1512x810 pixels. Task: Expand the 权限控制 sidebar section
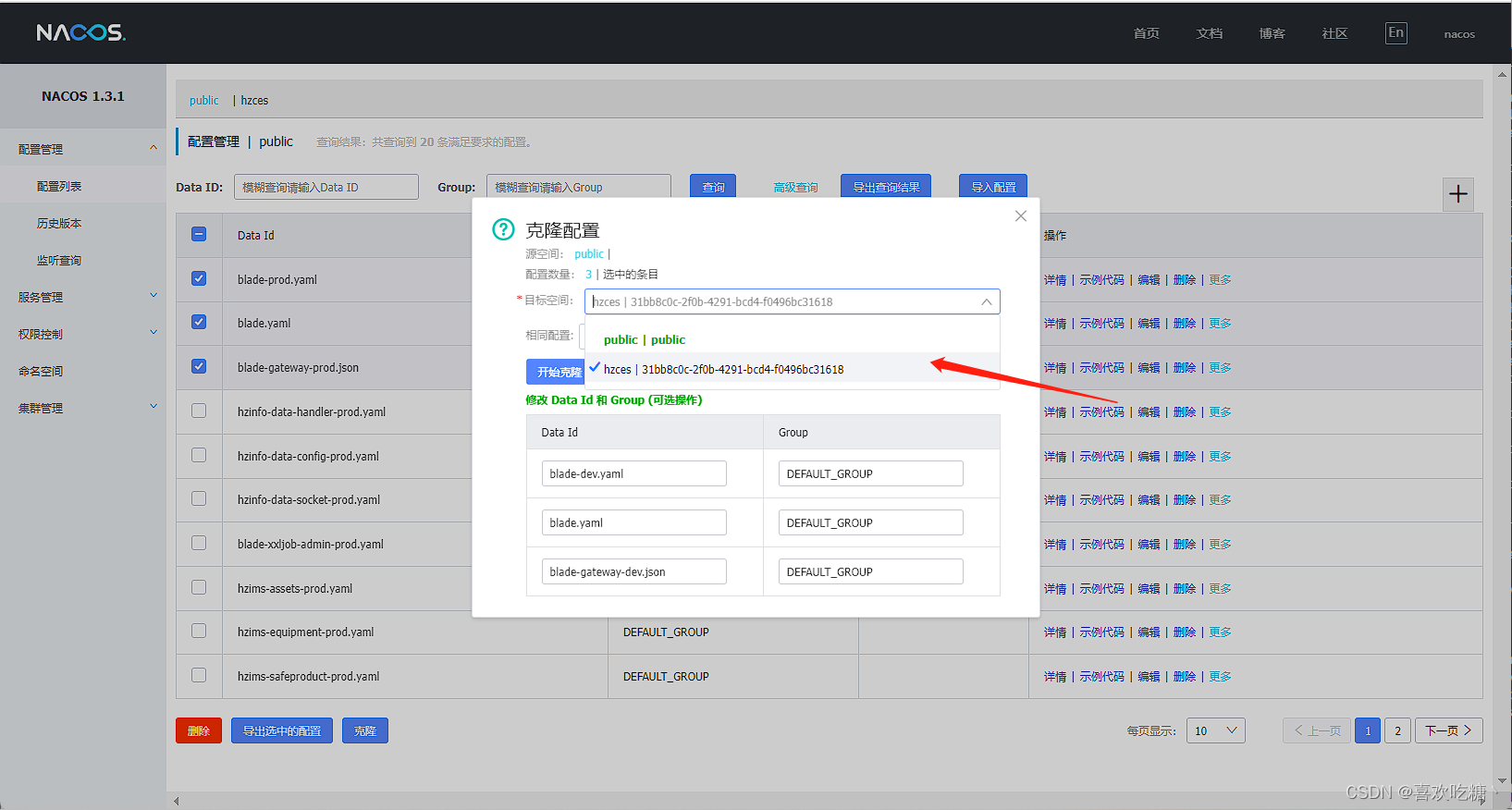coord(83,334)
